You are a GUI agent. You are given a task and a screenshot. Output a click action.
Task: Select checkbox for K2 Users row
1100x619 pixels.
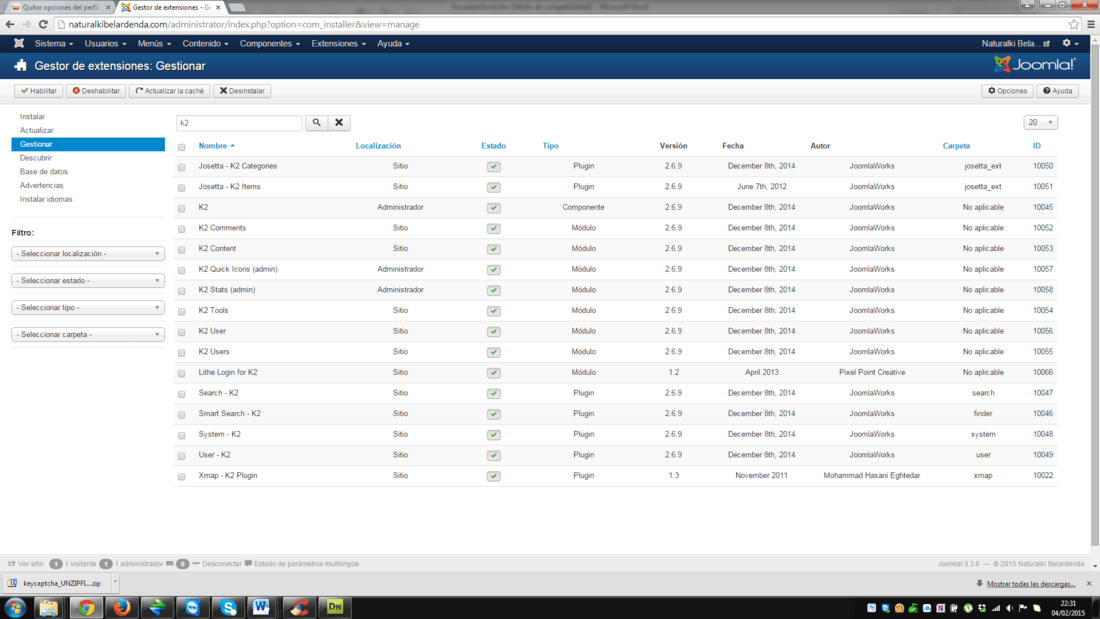pos(182,352)
